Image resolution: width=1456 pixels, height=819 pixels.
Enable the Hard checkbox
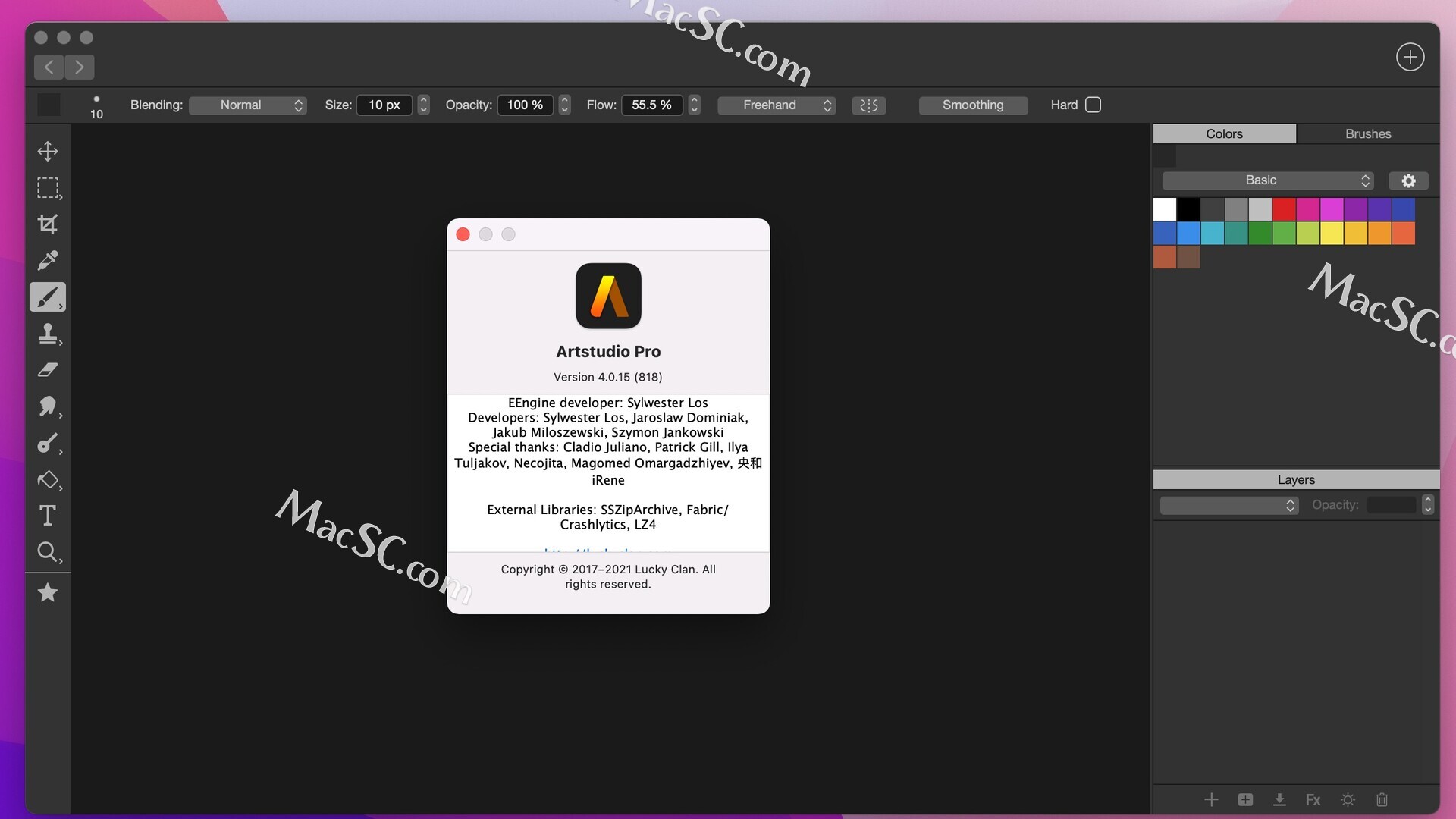coord(1093,105)
